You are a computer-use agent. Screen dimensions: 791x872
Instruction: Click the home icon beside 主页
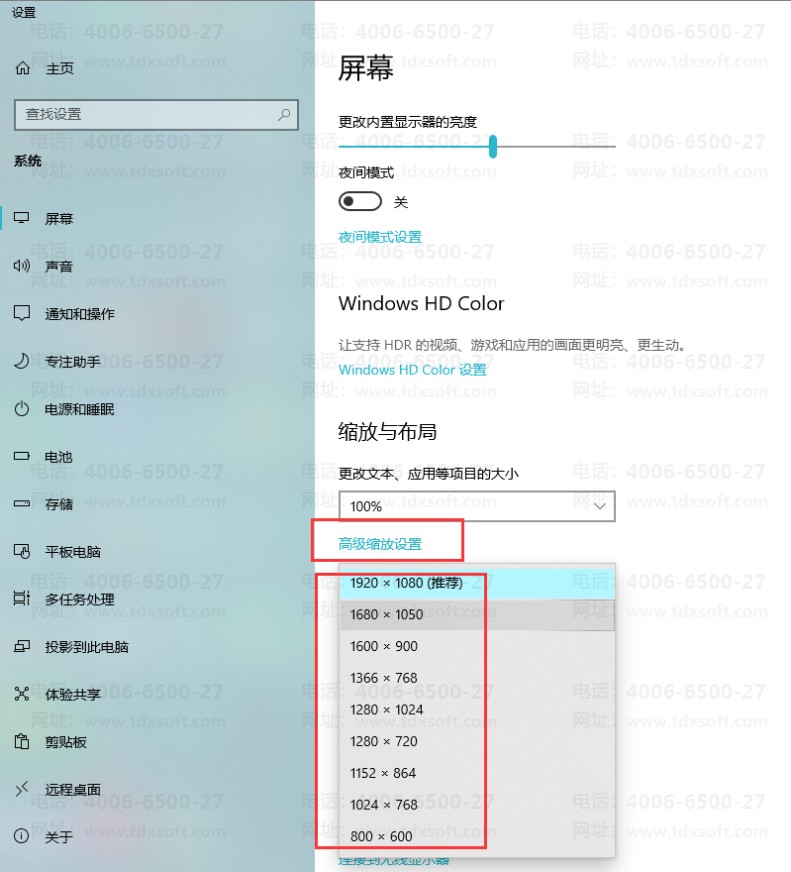(x=23, y=68)
